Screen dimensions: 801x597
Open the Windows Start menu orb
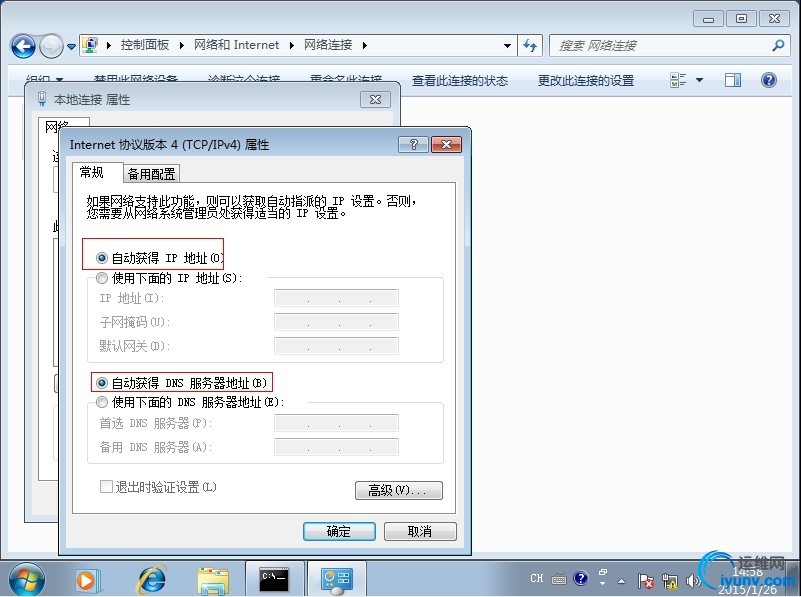point(27,580)
